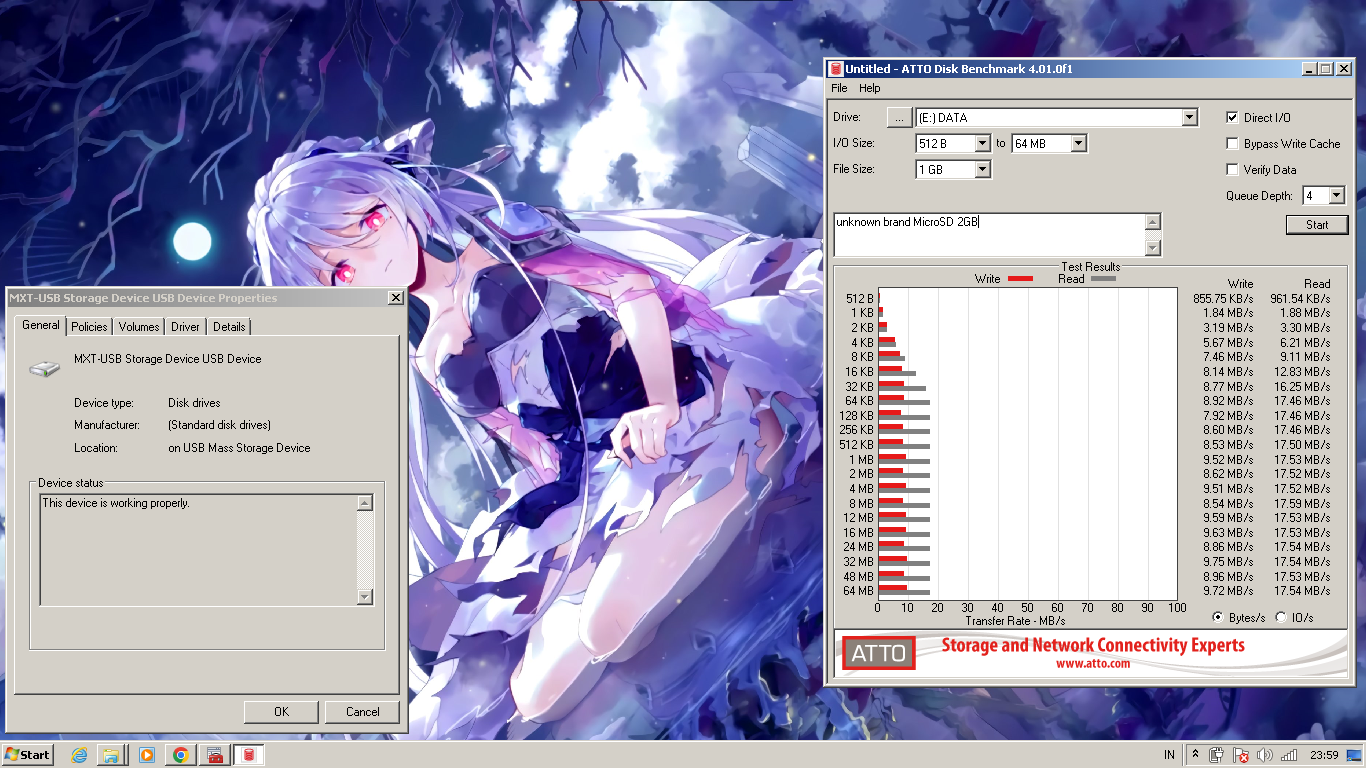Switch to the Volumes tab

click(139, 327)
